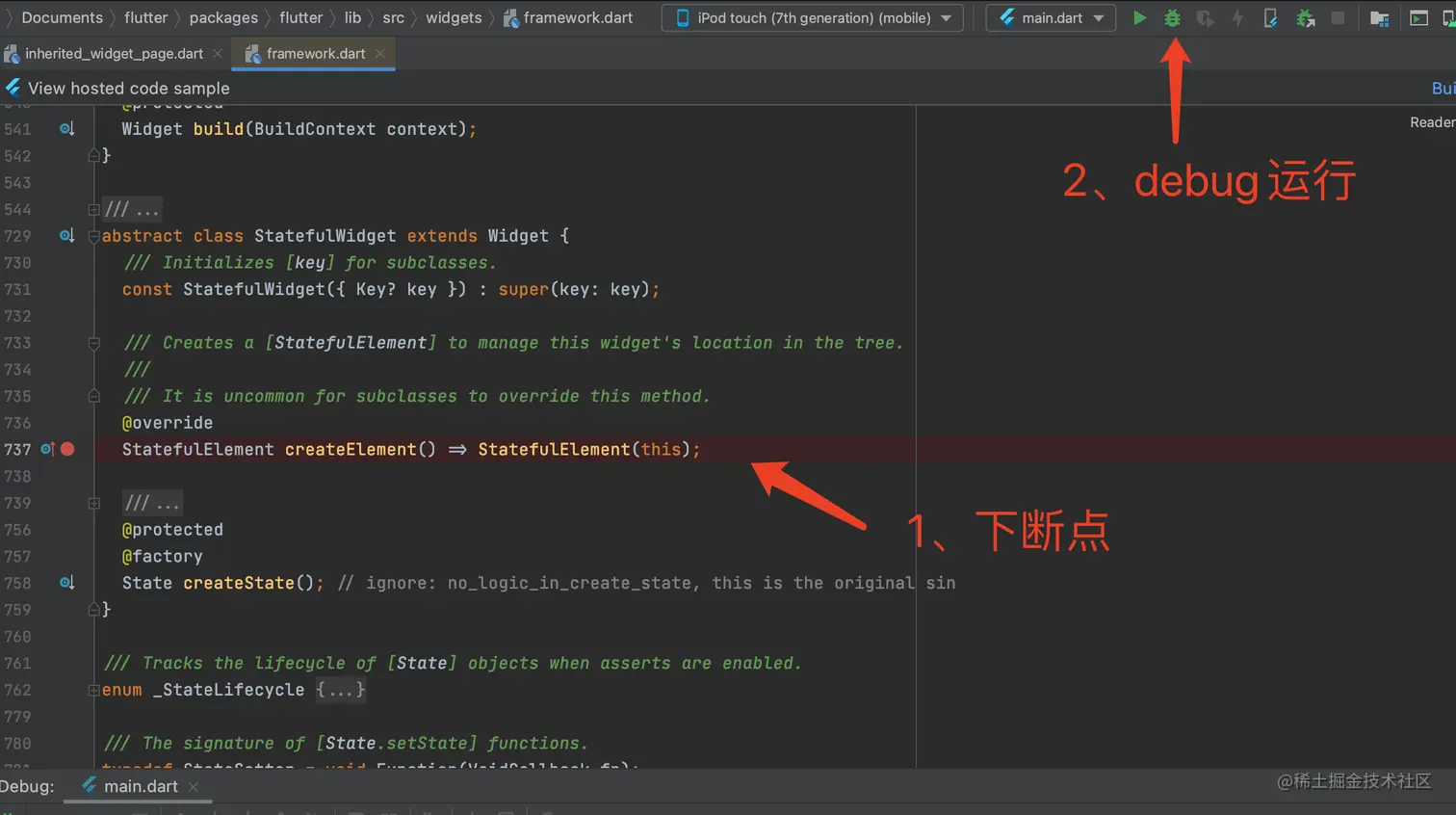Run main.dart with the green play button
Screen dimensions: 1456x815
pos(1139,17)
